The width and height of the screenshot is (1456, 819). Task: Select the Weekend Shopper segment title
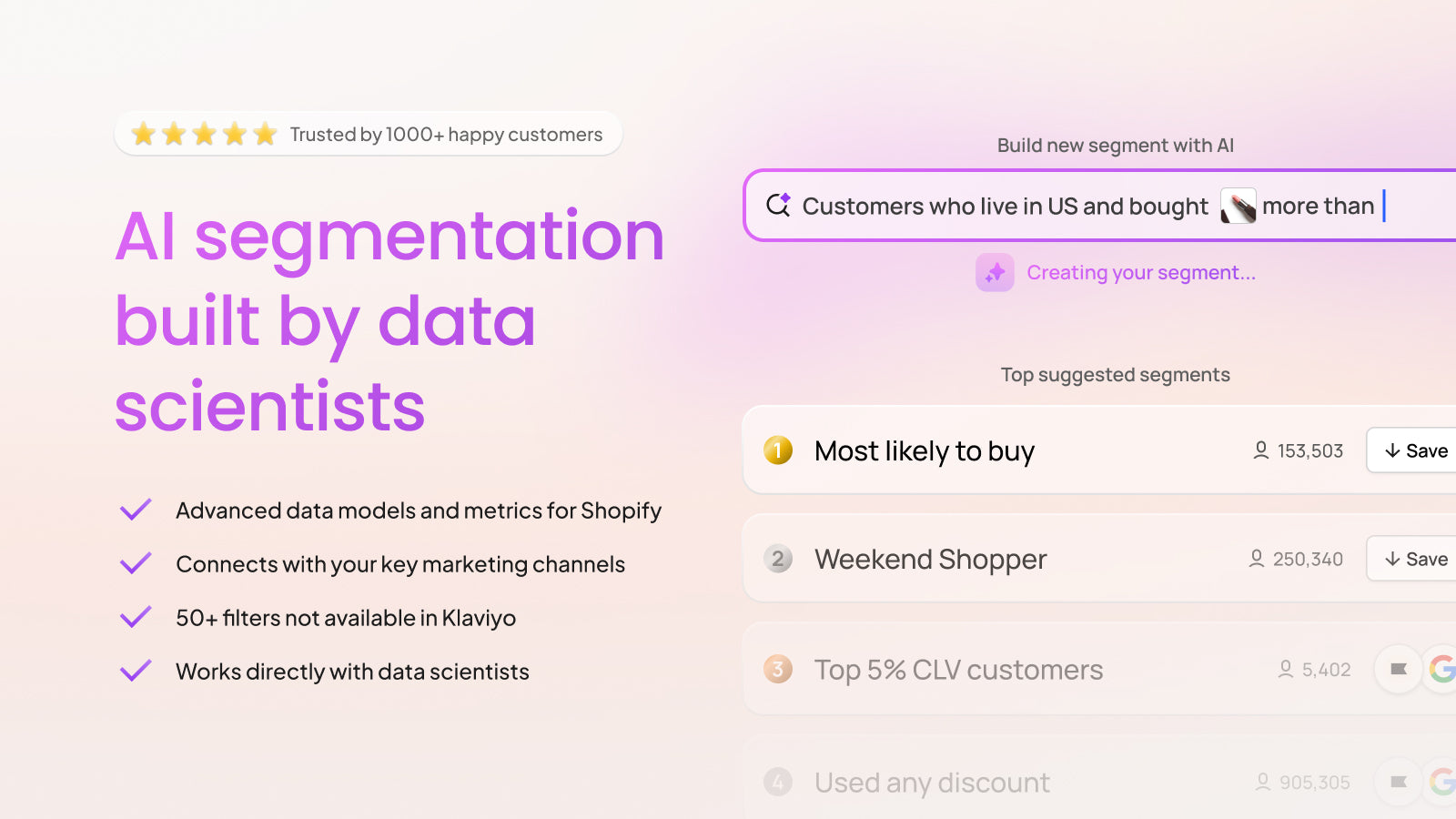point(930,559)
